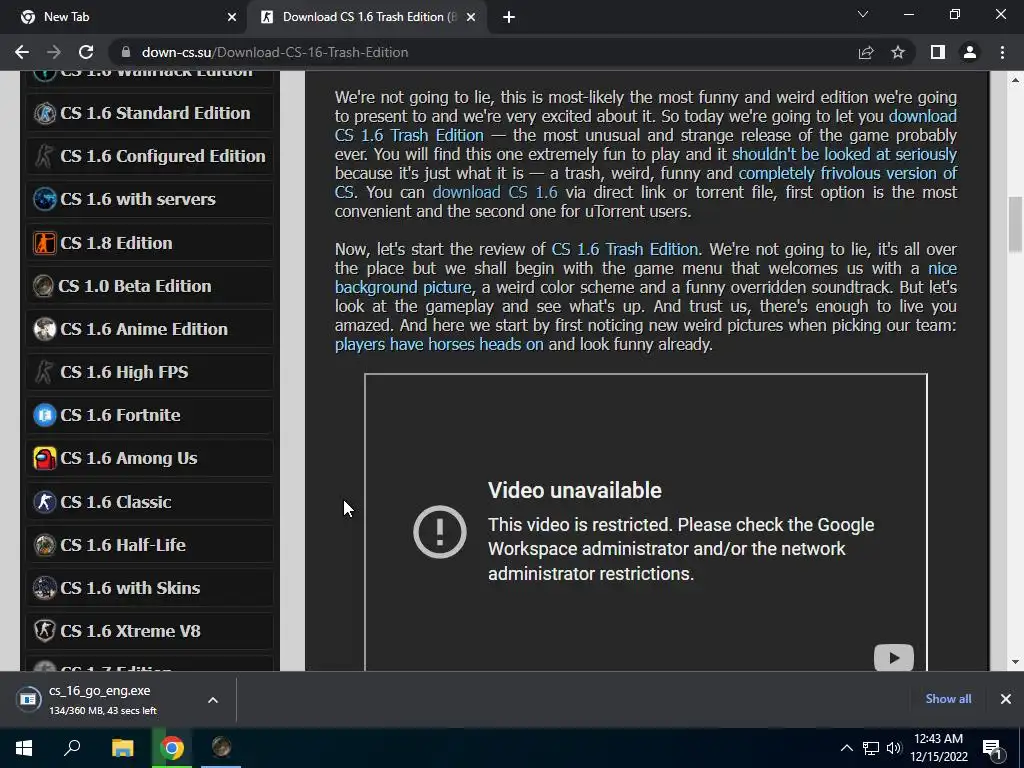The width and height of the screenshot is (1024, 768).
Task: Reload the current page
Action: (x=86, y=52)
